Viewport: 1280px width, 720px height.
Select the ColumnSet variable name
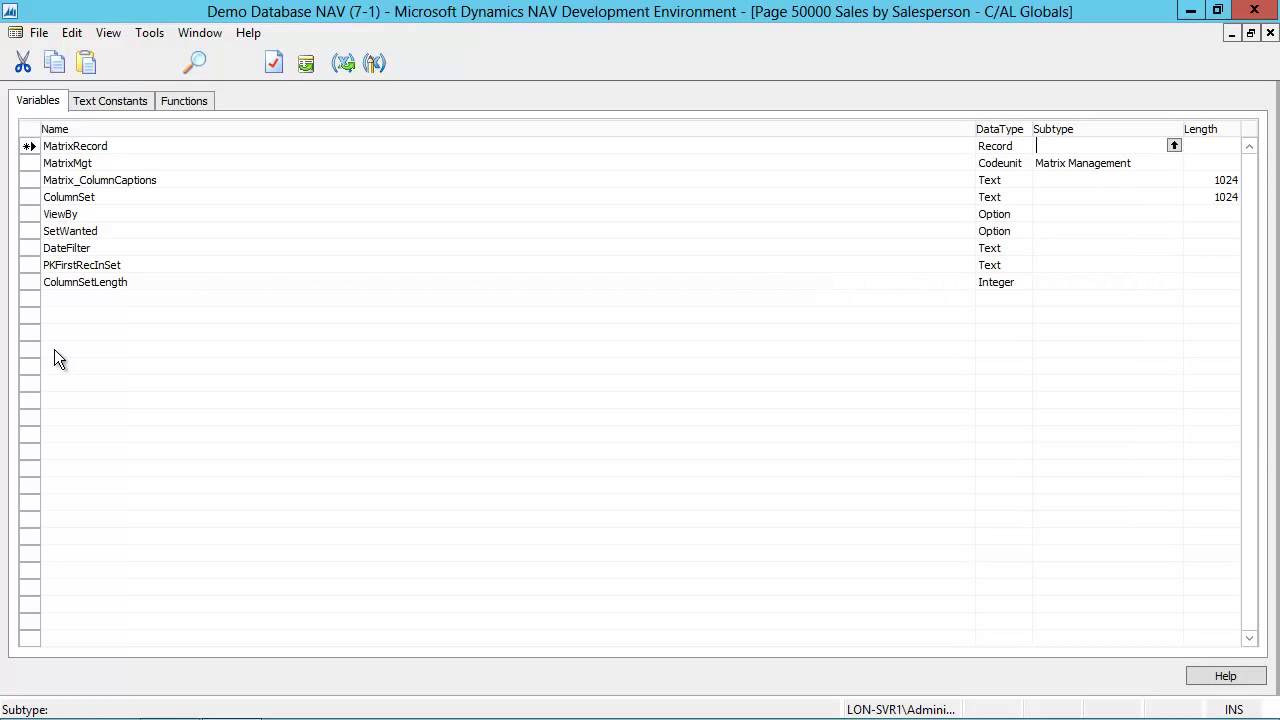click(x=69, y=197)
